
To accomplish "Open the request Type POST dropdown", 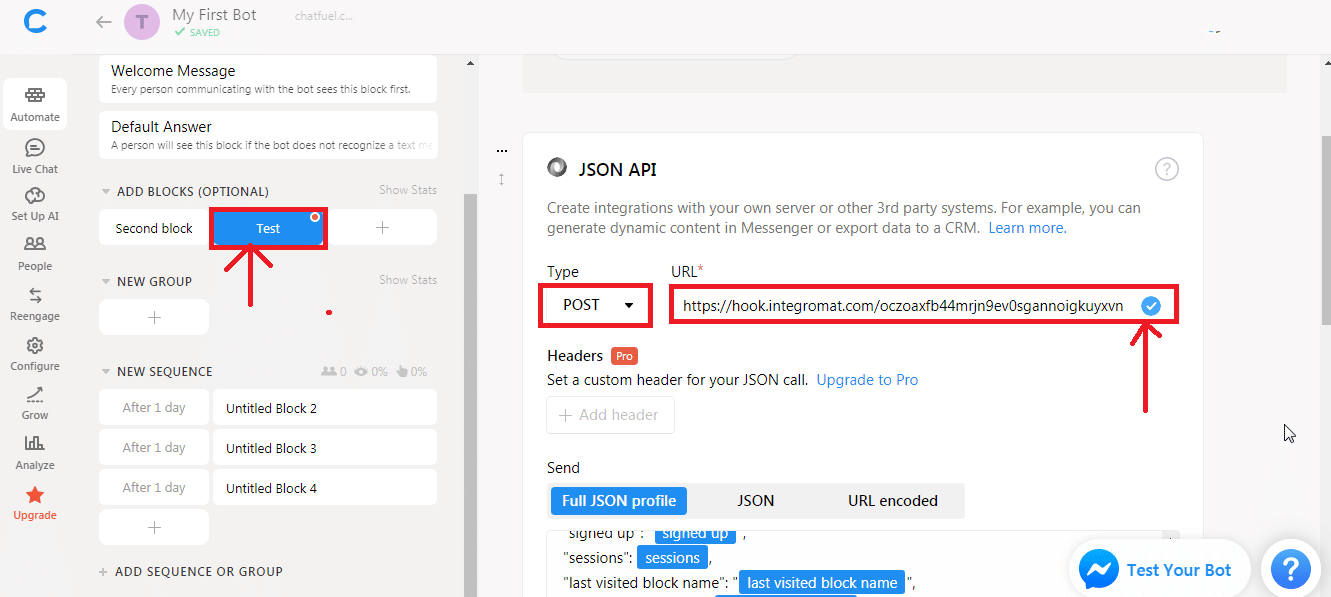I will [x=596, y=305].
